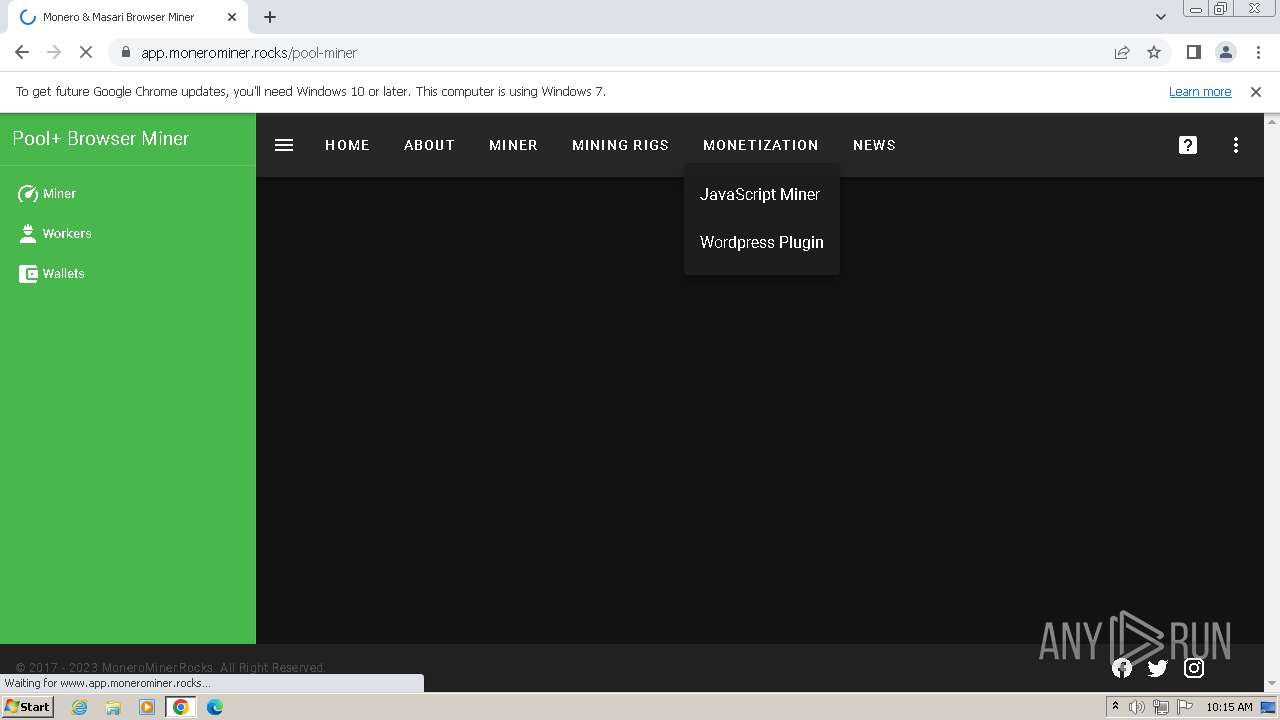1280x720 pixels.
Task: Go back to the previous page
Action: pyautogui.click(x=22, y=52)
